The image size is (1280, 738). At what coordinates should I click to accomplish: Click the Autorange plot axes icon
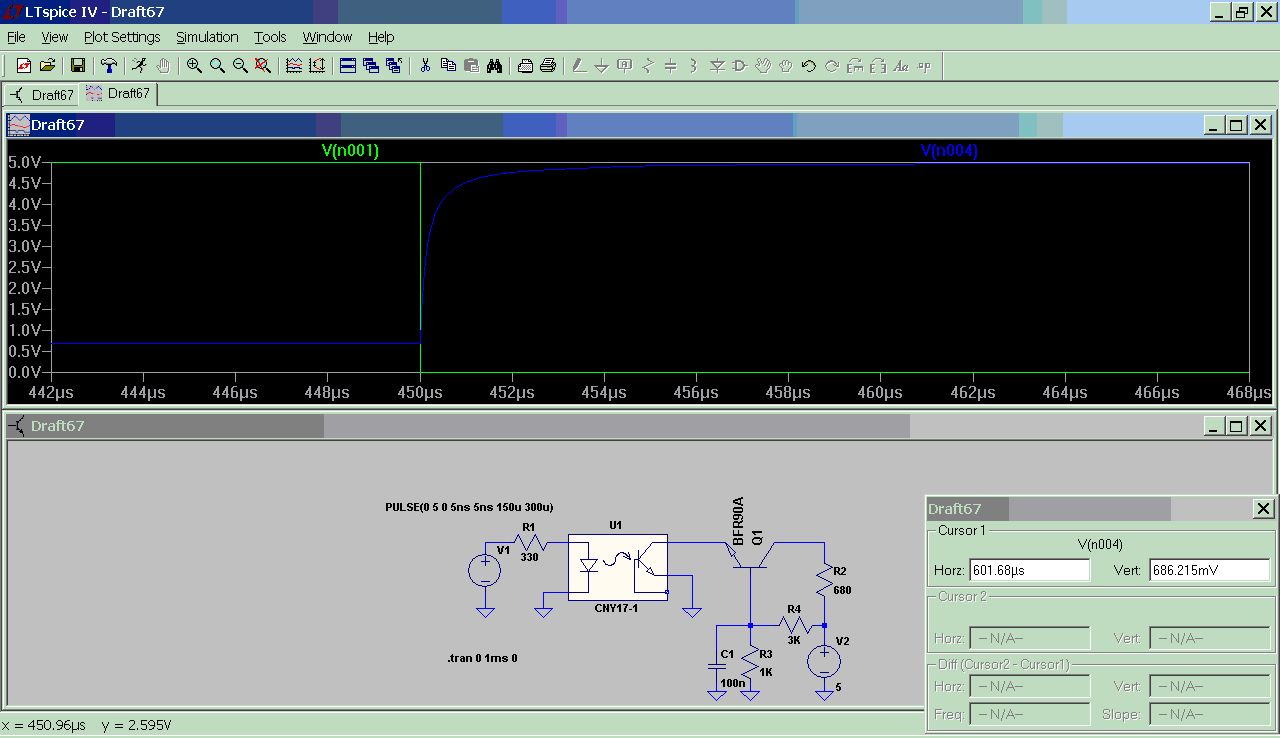pyautogui.click(x=317, y=66)
